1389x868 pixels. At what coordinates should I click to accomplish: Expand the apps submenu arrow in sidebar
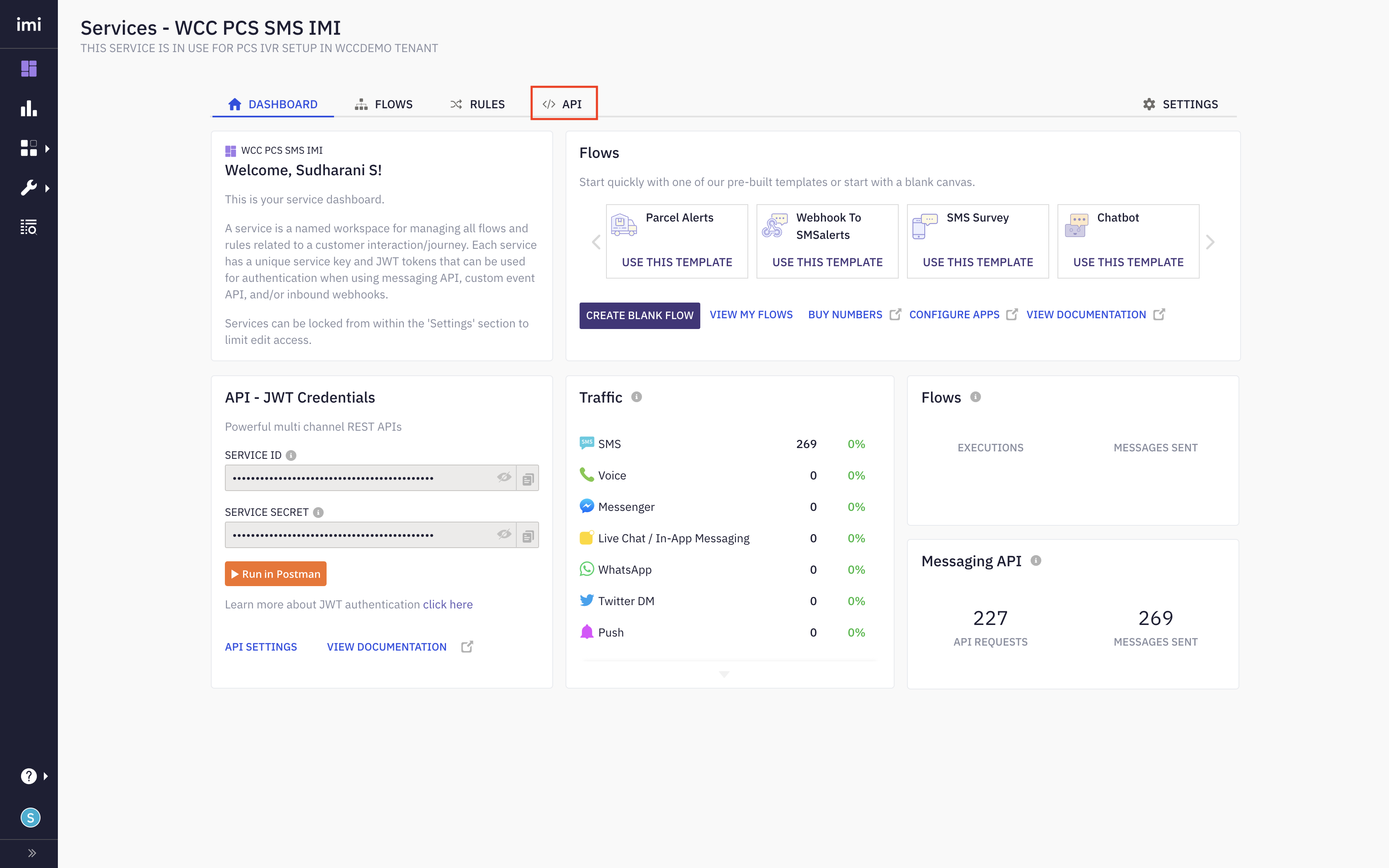[x=48, y=149]
